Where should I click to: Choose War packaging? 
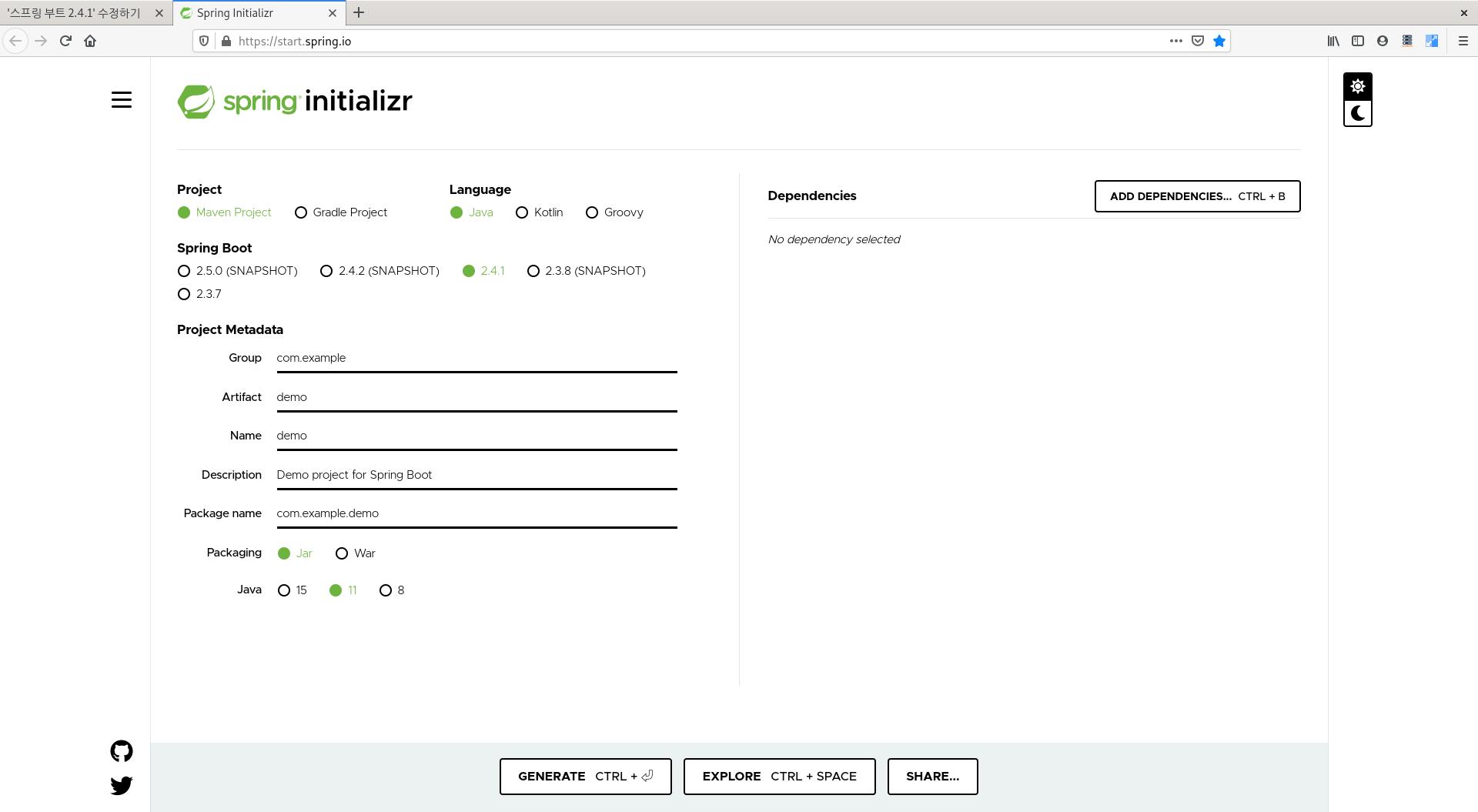[356, 553]
